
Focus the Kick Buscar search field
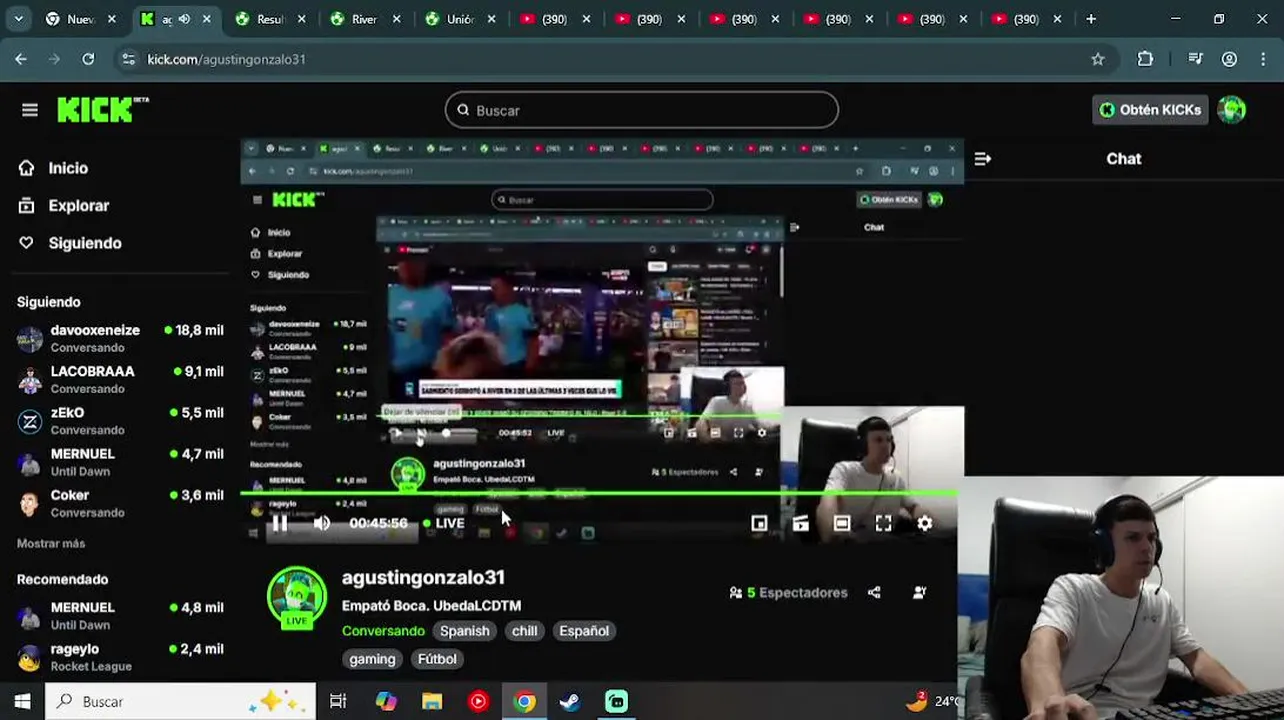point(642,110)
